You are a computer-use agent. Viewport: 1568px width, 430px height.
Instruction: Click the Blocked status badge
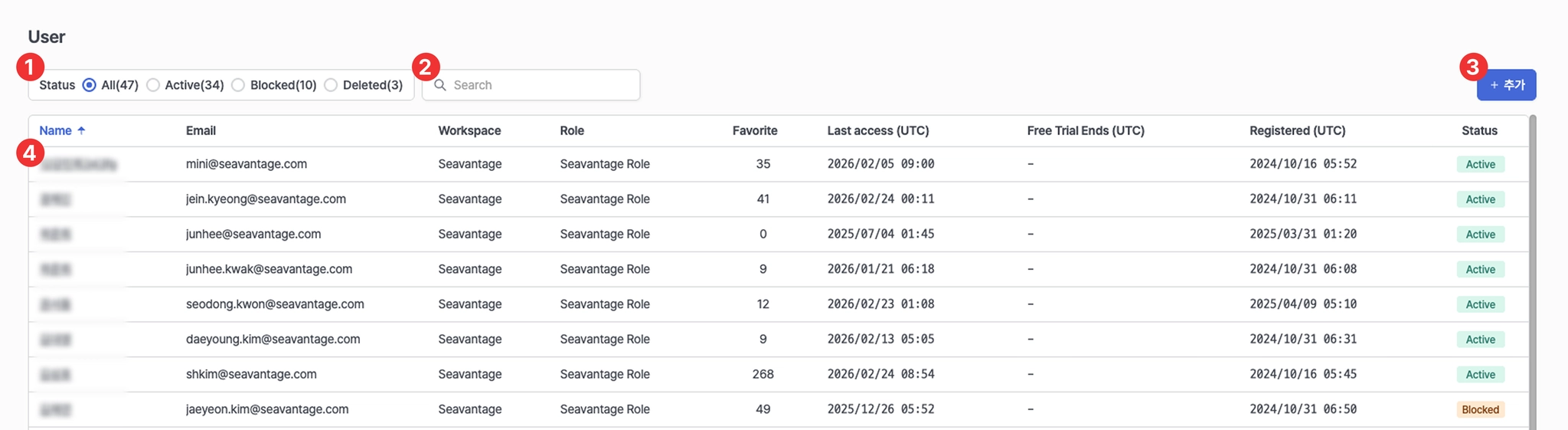coord(1480,409)
